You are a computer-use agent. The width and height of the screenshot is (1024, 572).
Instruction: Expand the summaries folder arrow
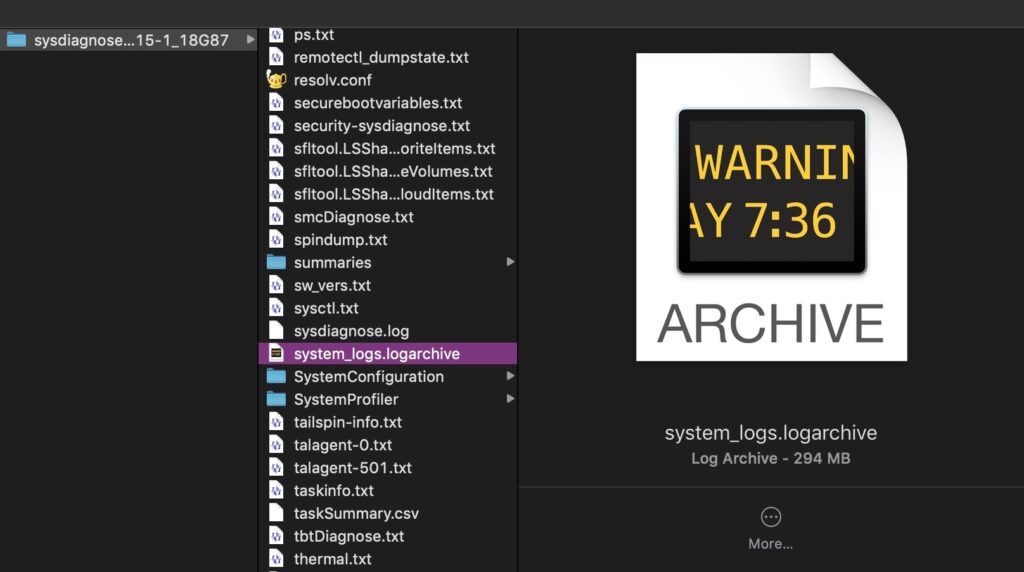tap(510, 262)
